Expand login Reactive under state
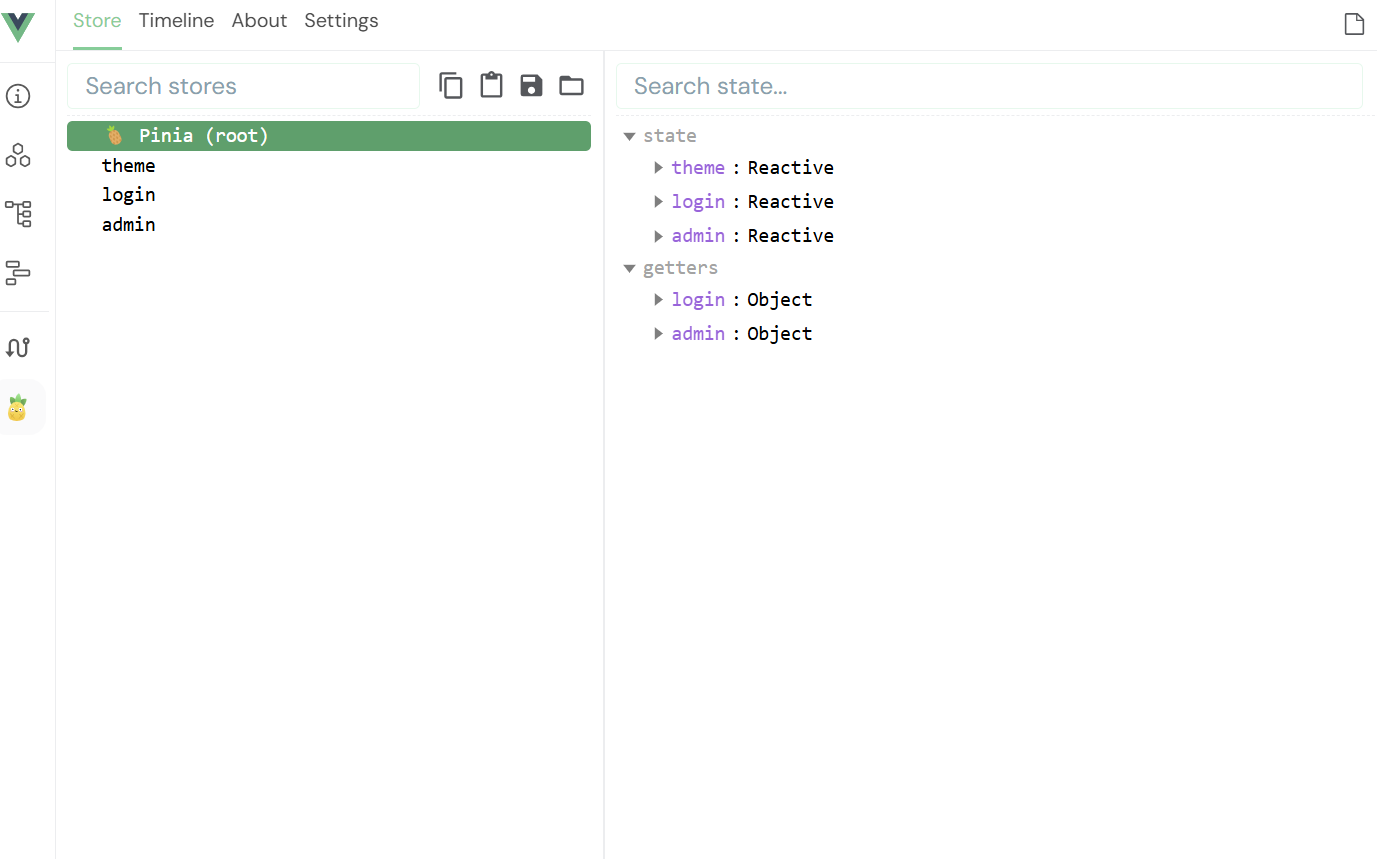 point(659,201)
